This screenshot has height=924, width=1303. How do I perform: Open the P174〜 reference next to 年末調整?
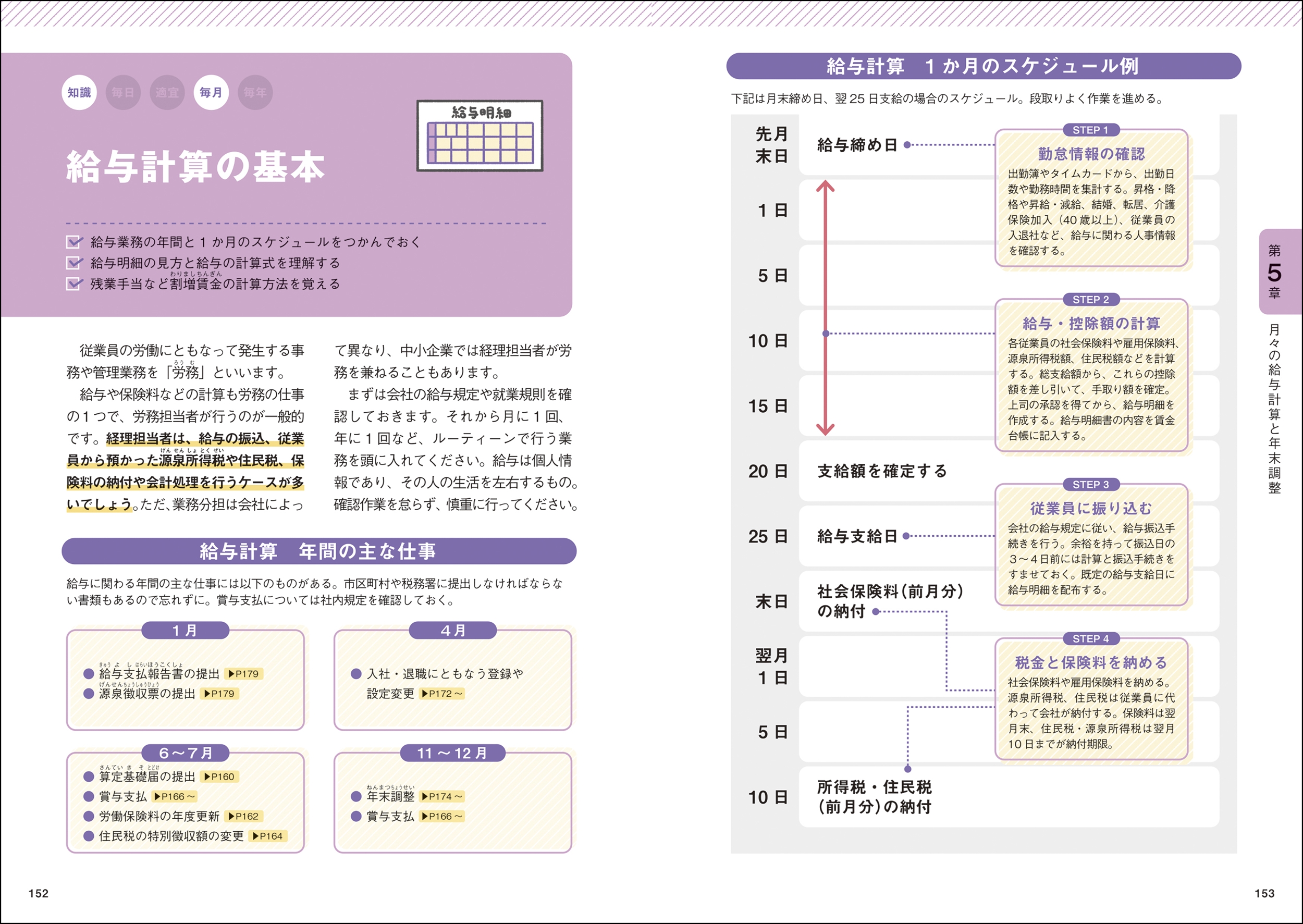click(x=442, y=796)
